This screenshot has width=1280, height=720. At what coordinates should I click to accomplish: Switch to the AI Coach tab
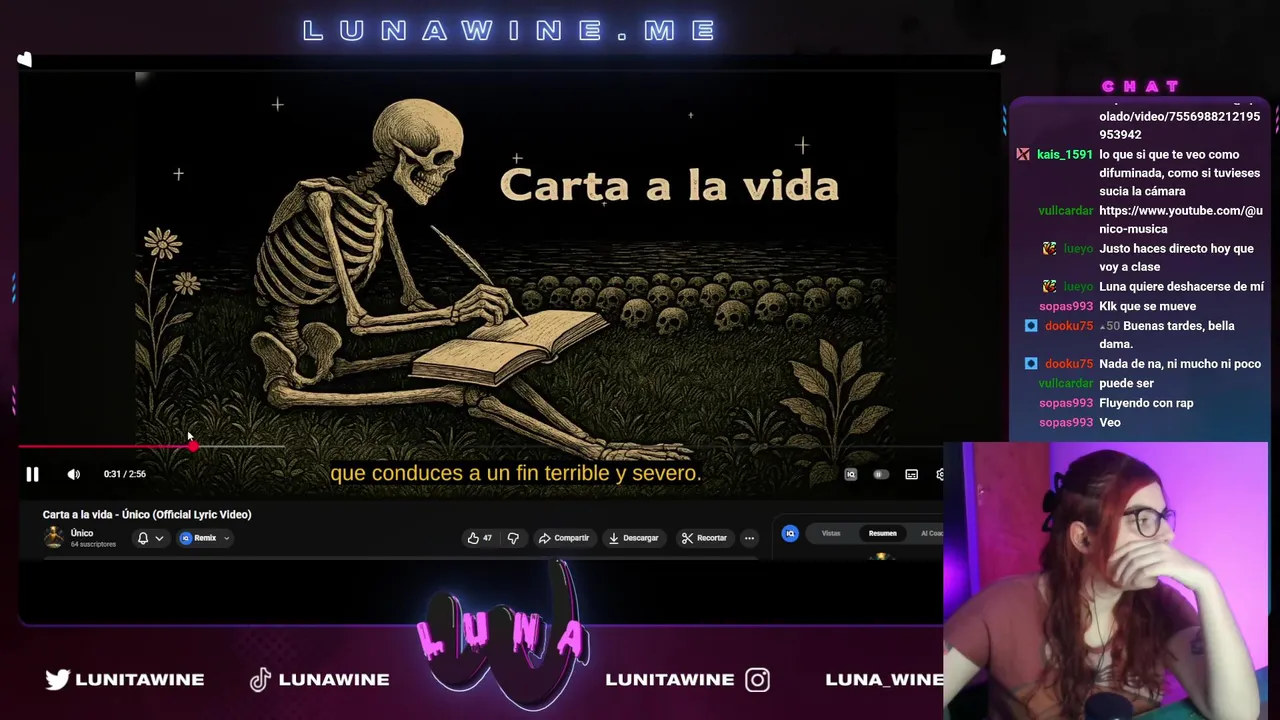point(931,533)
